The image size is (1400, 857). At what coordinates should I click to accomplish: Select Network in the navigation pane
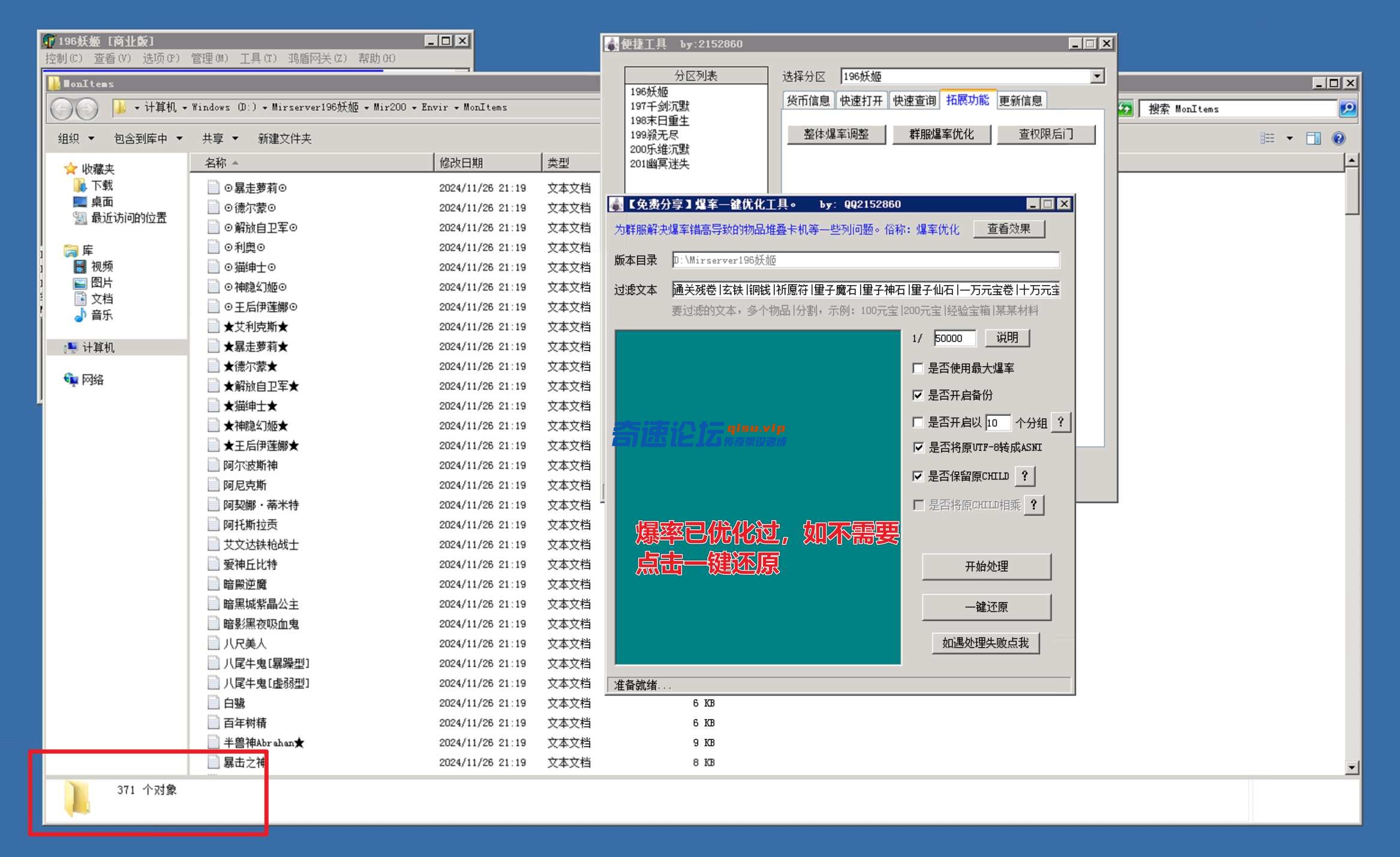pos(84,379)
